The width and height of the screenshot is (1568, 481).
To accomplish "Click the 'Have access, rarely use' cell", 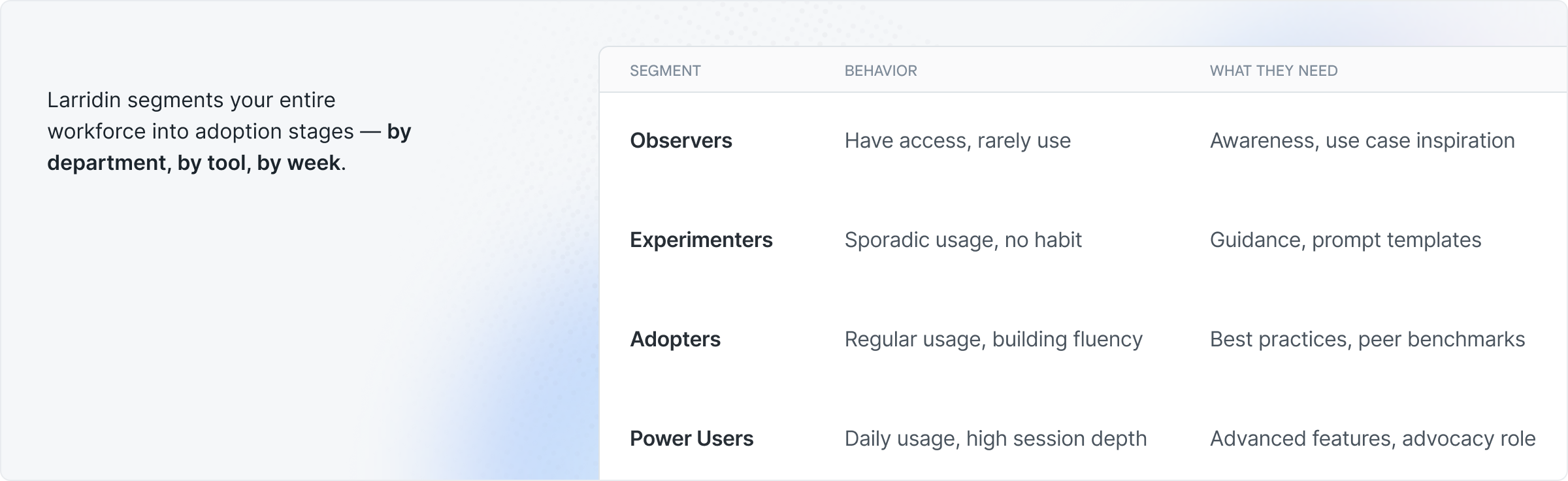I will pos(957,141).
